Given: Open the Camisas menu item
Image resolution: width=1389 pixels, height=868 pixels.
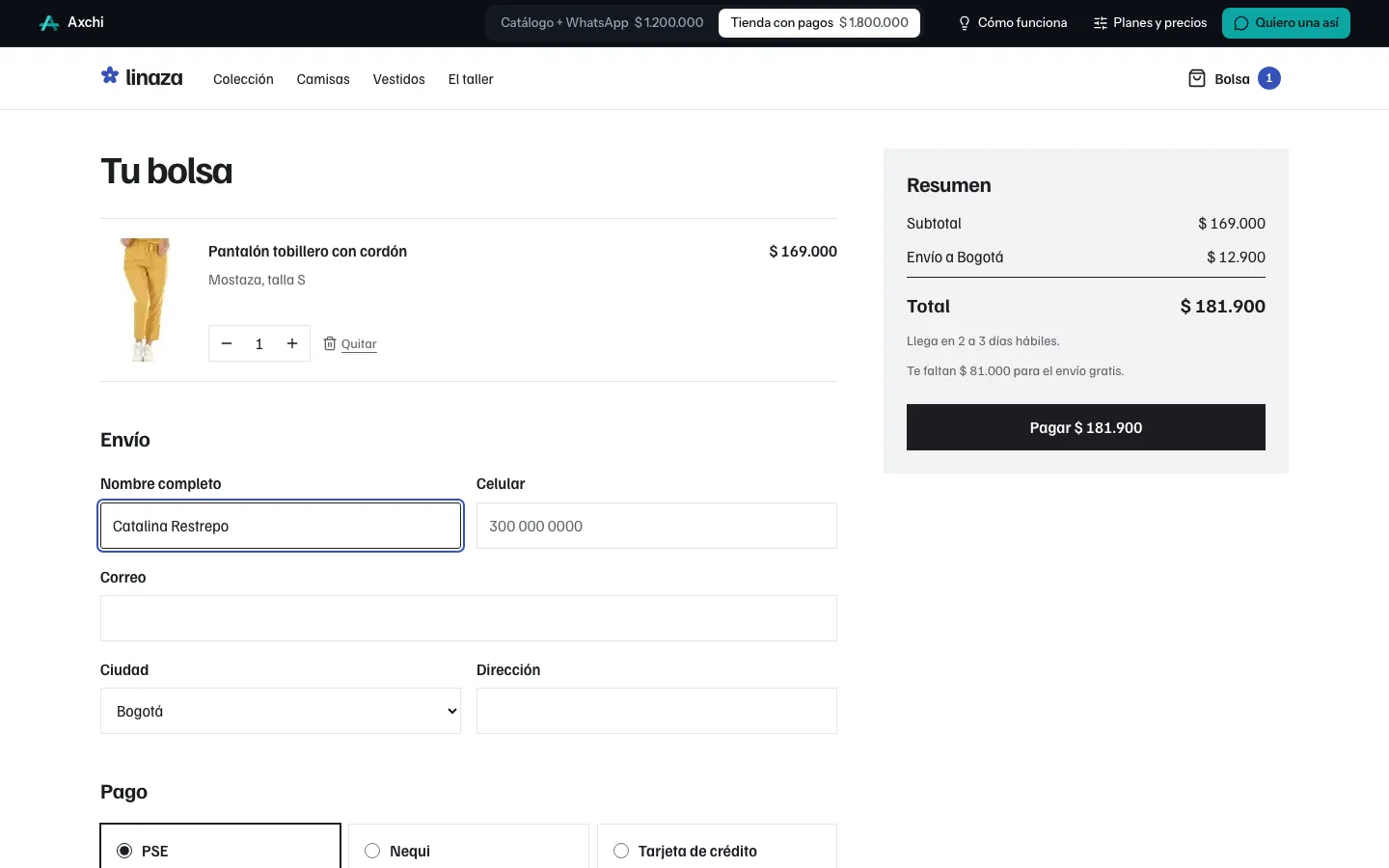Looking at the screenshot, I should (x=323, y=79).
